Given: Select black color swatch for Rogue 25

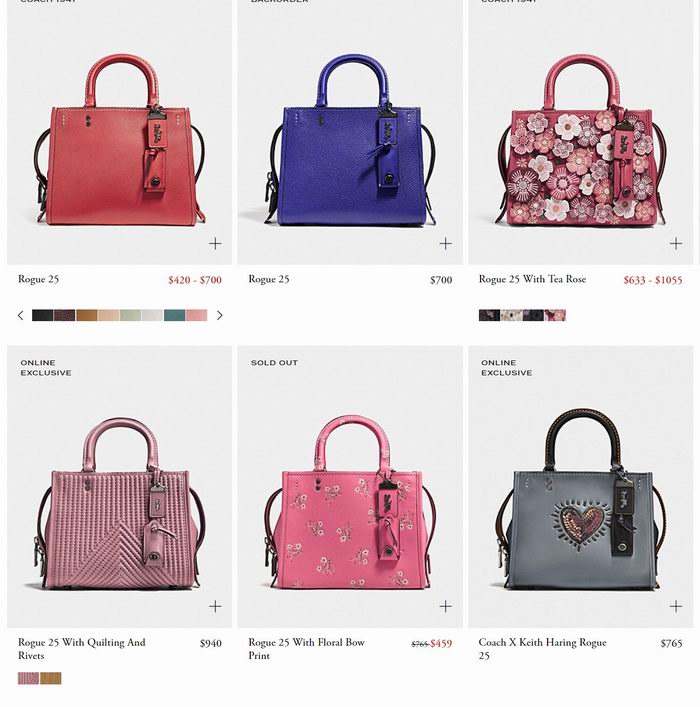Looking at the screenshot, I should click(43, 315).
